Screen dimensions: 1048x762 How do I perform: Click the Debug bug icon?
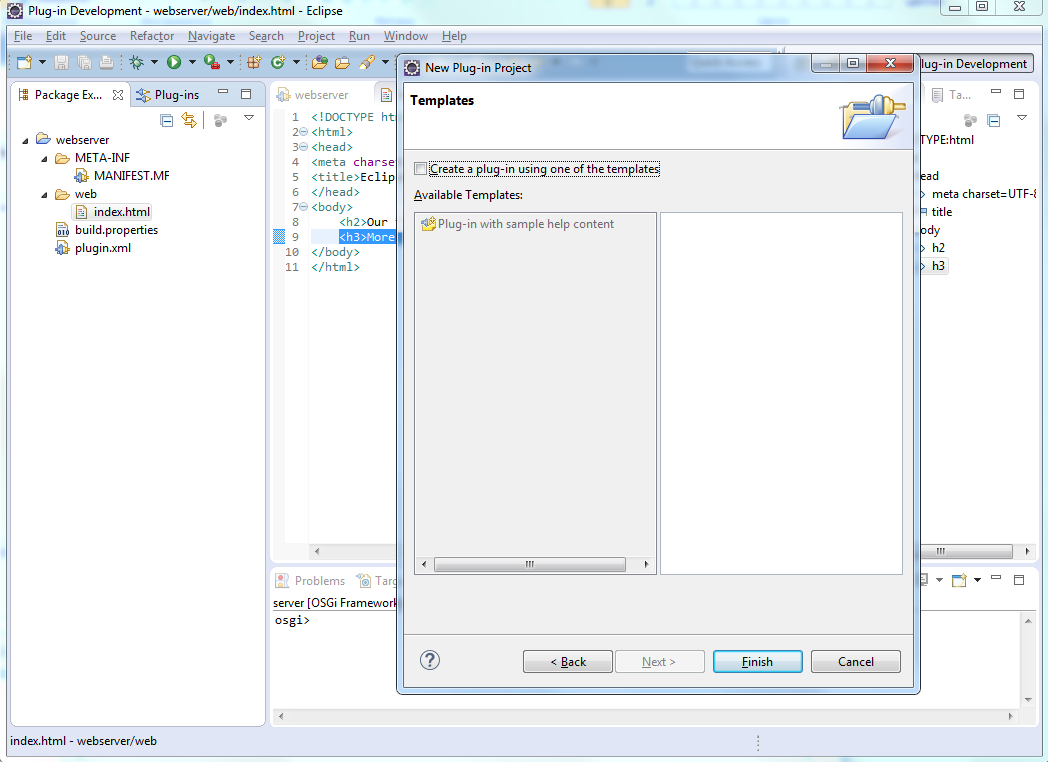point(137,63)
